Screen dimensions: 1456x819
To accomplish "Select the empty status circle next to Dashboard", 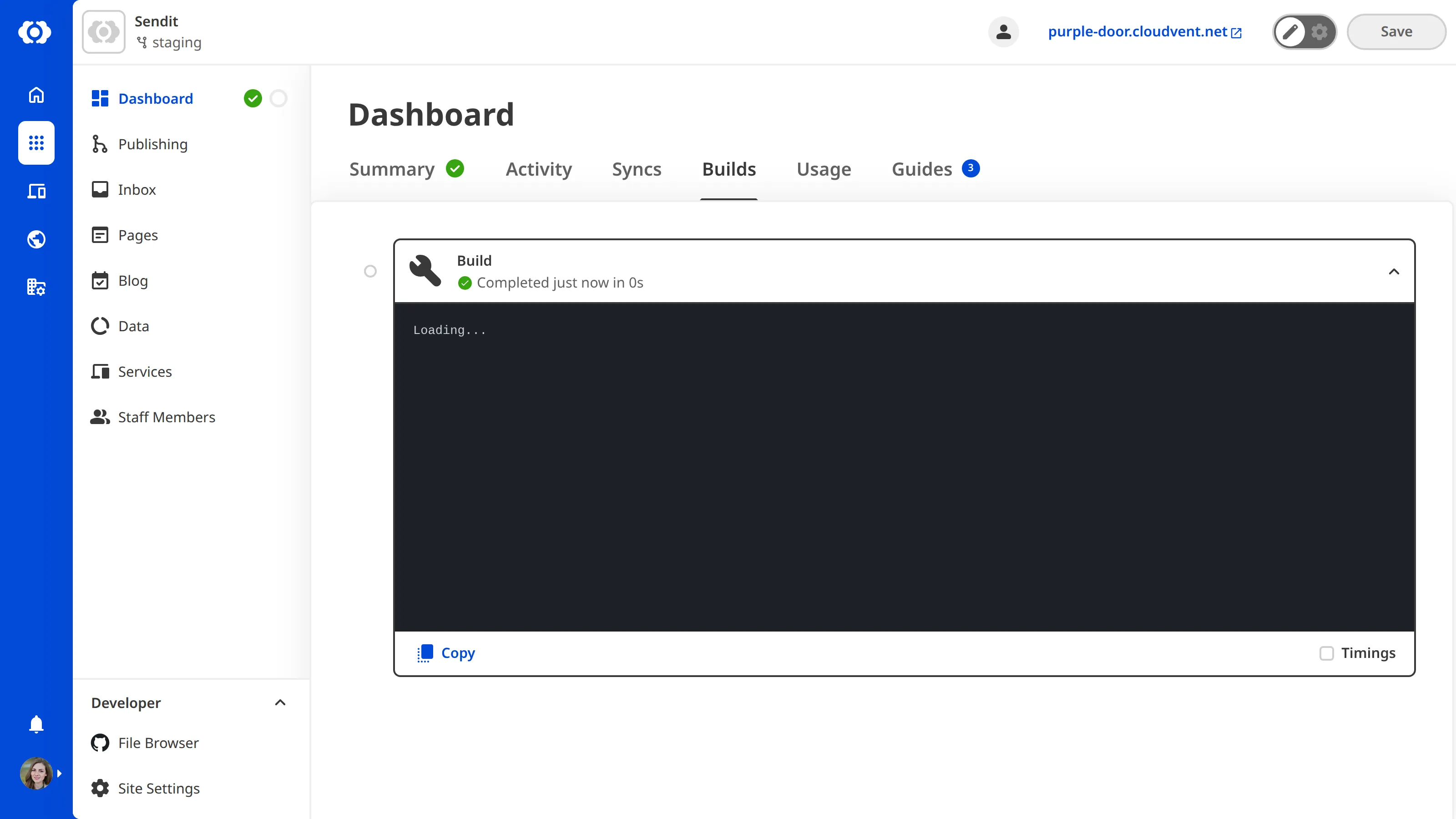I will [278, 98].
